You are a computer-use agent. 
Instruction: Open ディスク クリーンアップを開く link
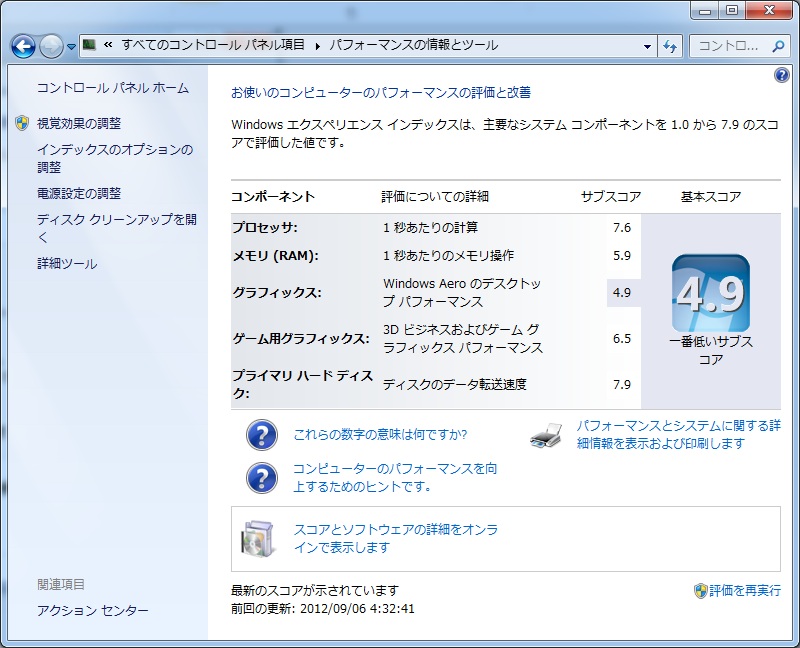[x=116, y=219]
